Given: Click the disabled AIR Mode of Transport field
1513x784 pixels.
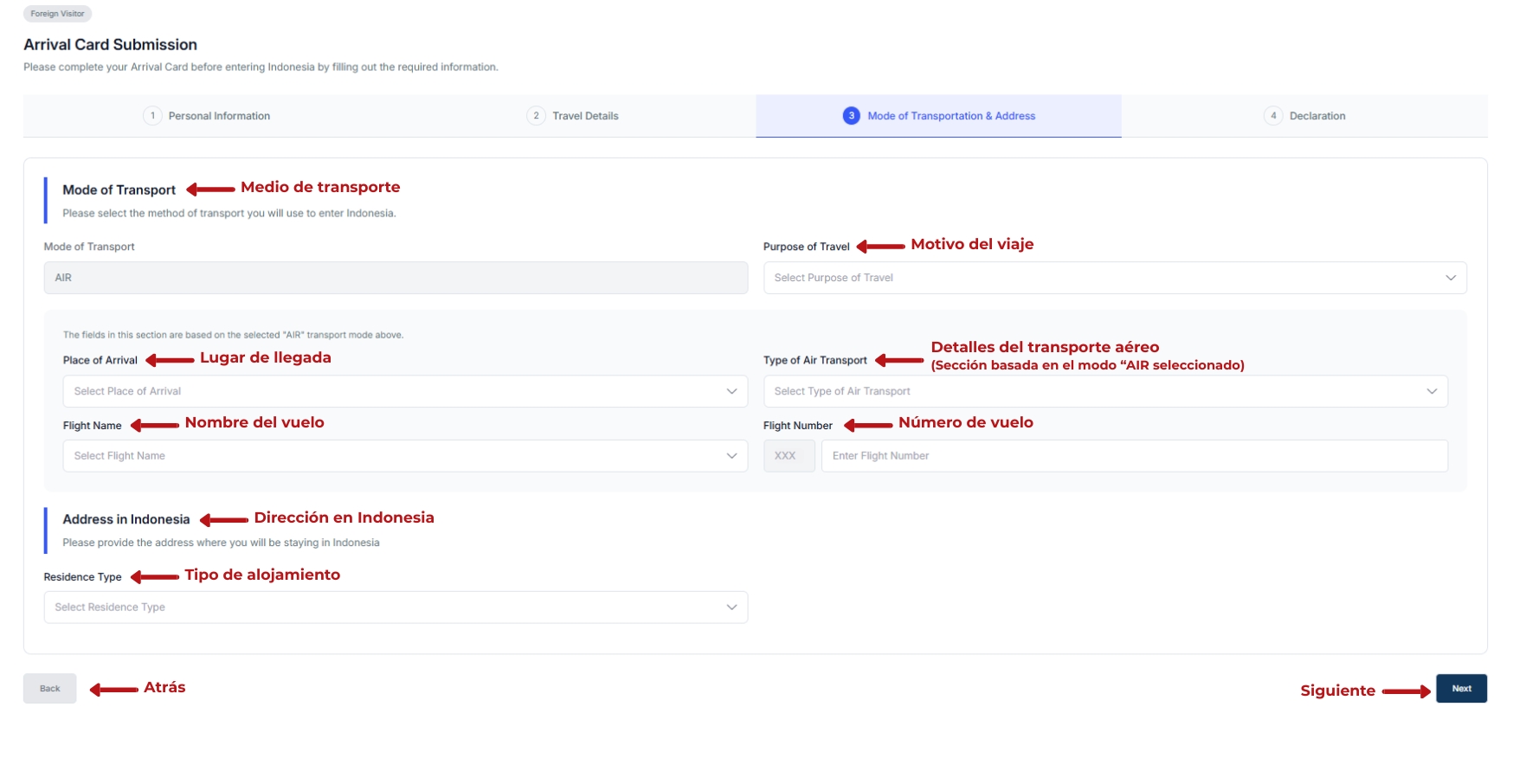Looking at the screenshot, I should coord(395,278).
